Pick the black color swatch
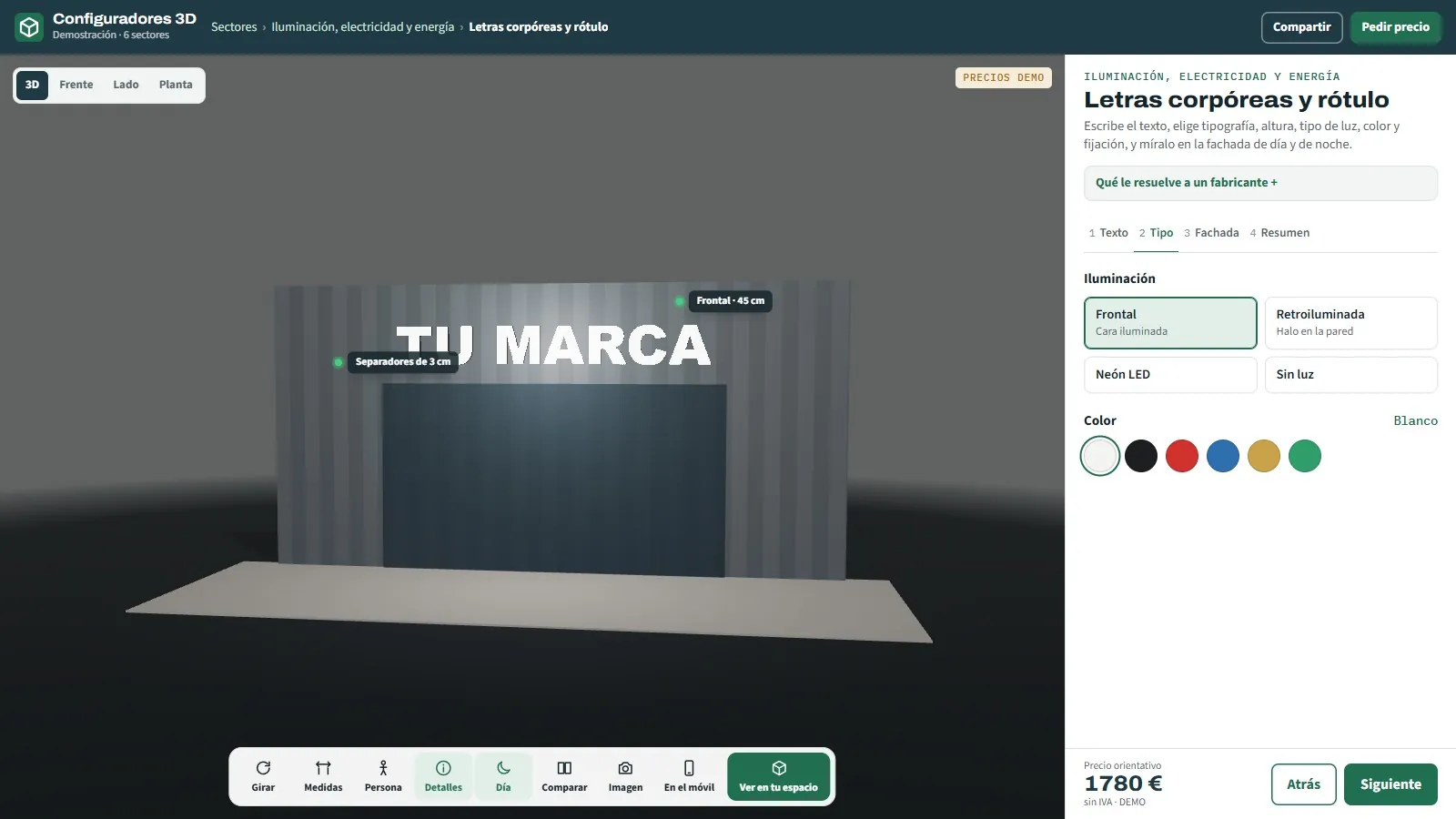The height and width of the screenshot is (819, 1456). (1141, 456)
